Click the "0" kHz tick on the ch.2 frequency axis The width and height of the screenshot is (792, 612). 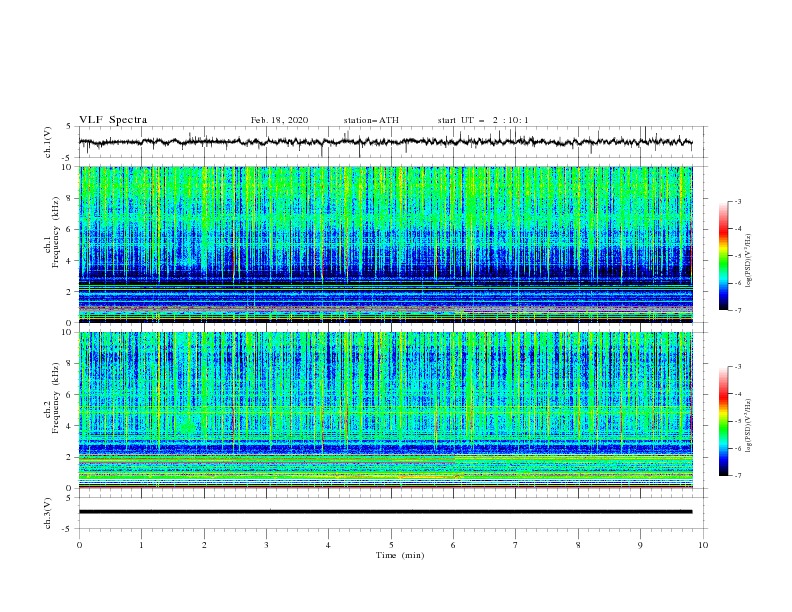pos(71,488)
